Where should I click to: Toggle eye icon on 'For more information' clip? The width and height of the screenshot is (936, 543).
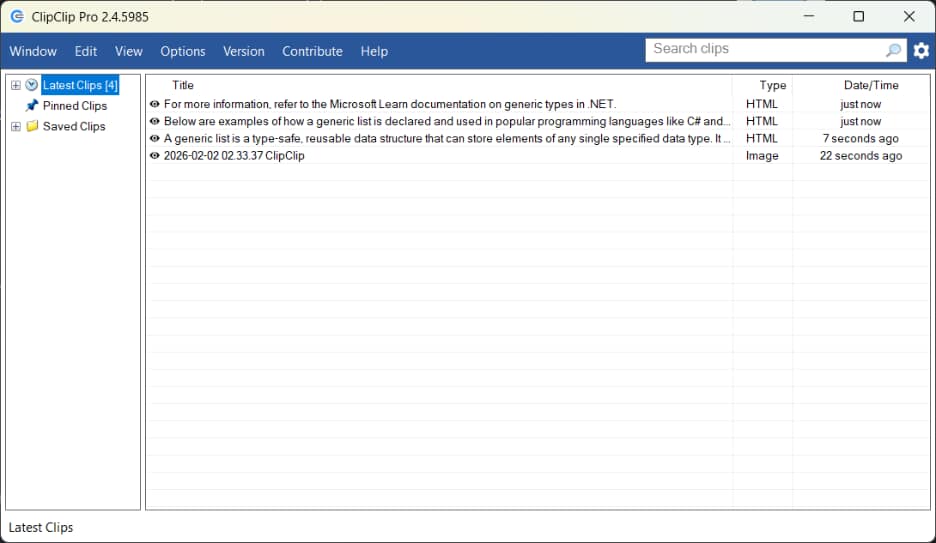click(155, 104)
